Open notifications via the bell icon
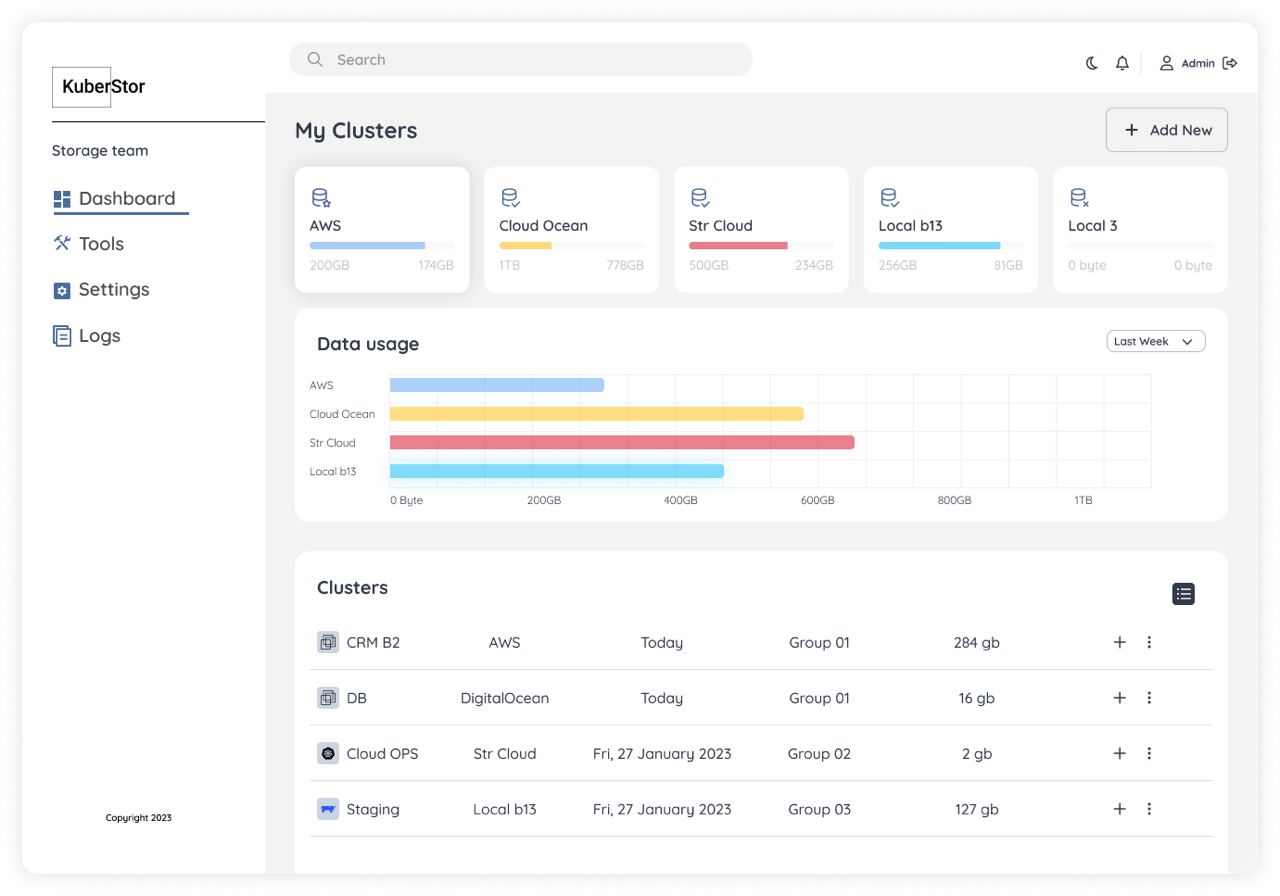 coord(1122,63)
